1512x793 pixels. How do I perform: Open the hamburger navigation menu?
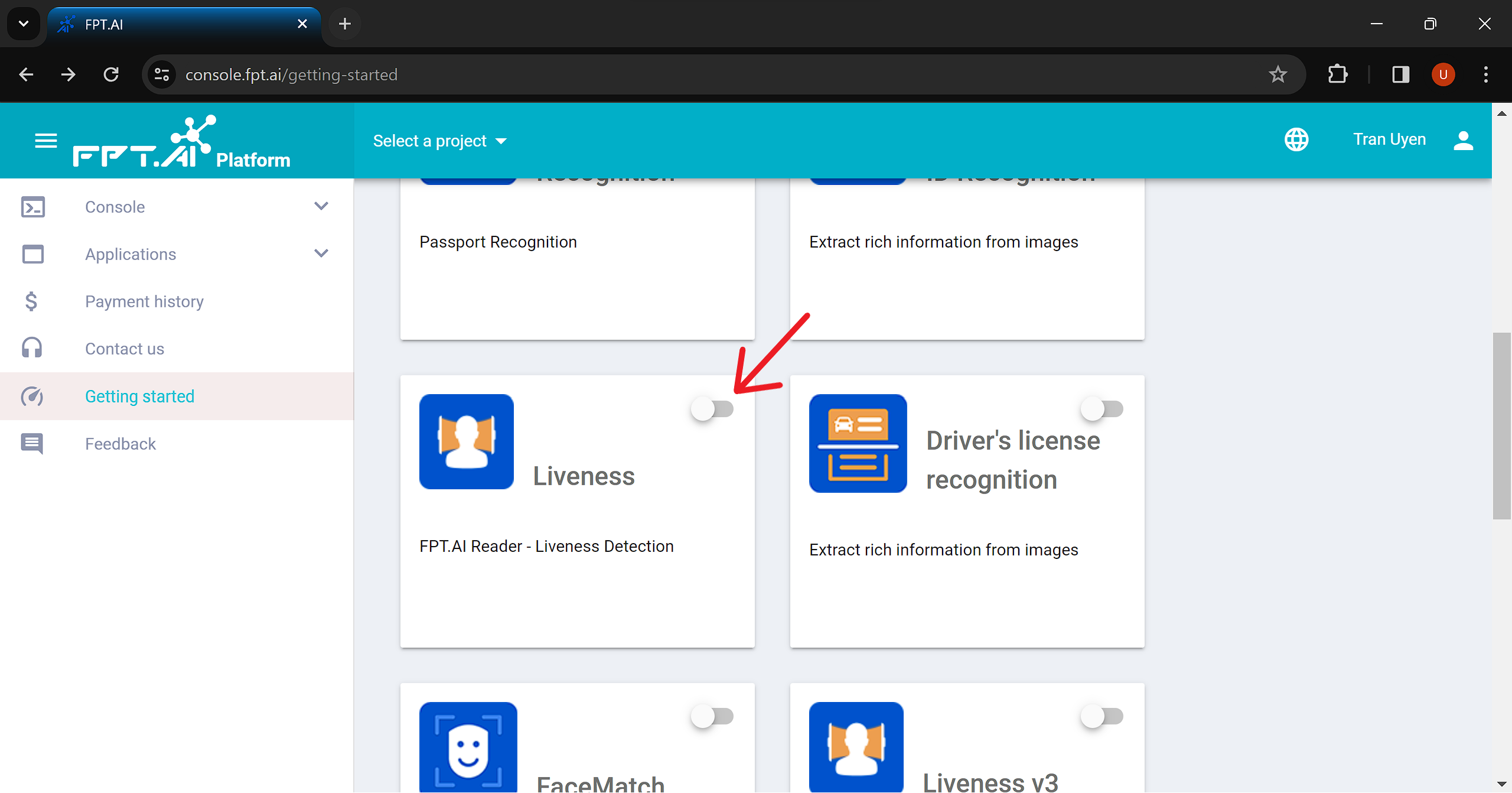[46, 141]
